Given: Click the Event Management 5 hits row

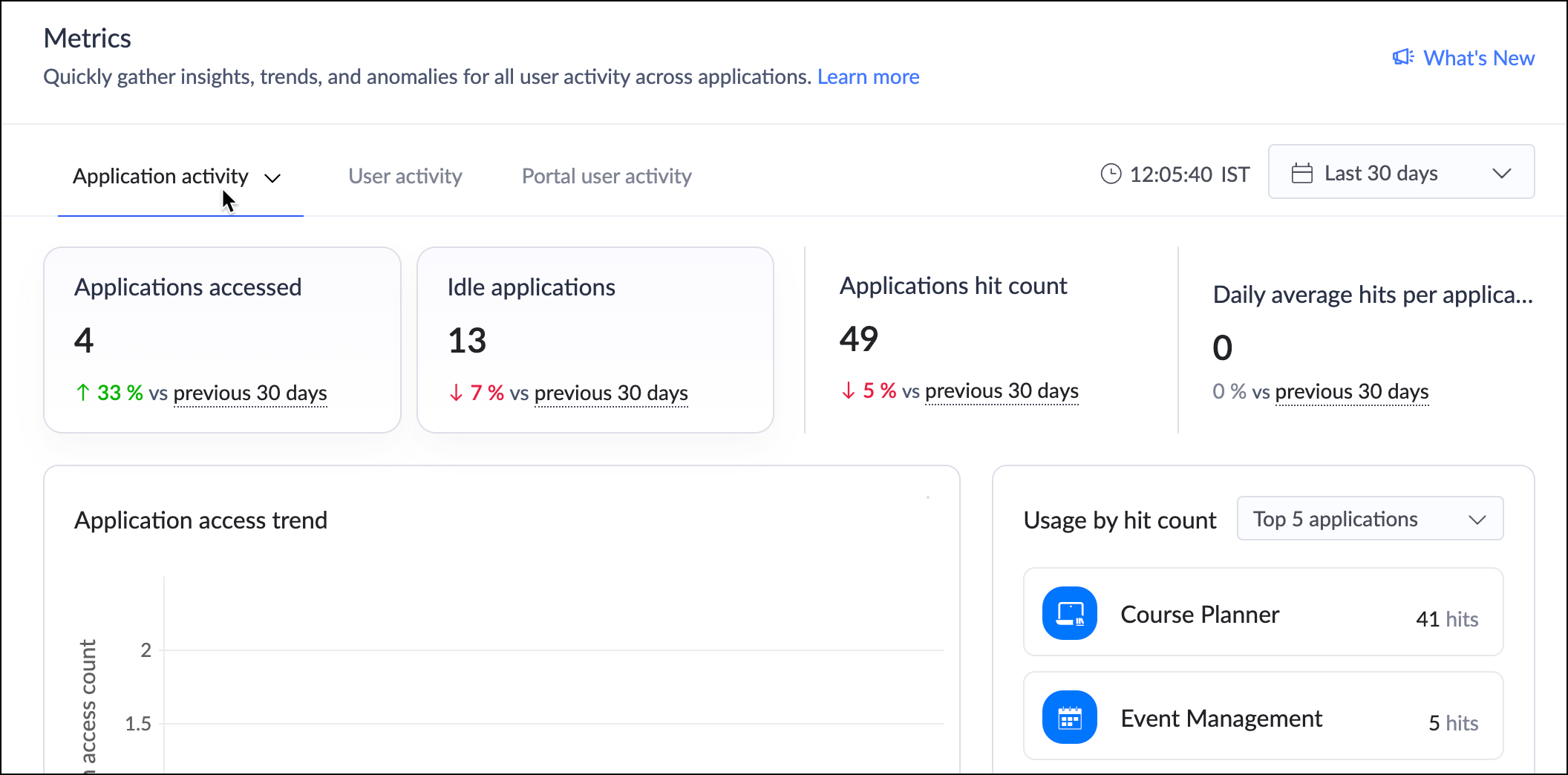Looking at the screenshot, I should click(1262, 717).
